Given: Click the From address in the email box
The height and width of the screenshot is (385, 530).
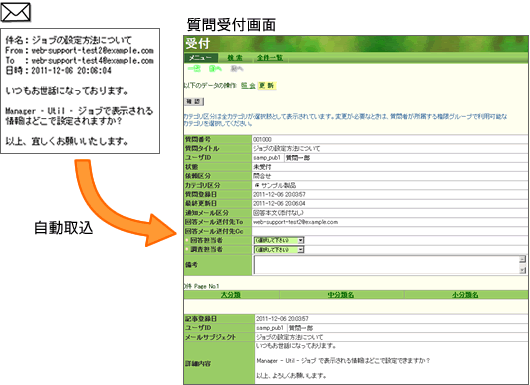Looking at the screenshot, I should (93, 51).
